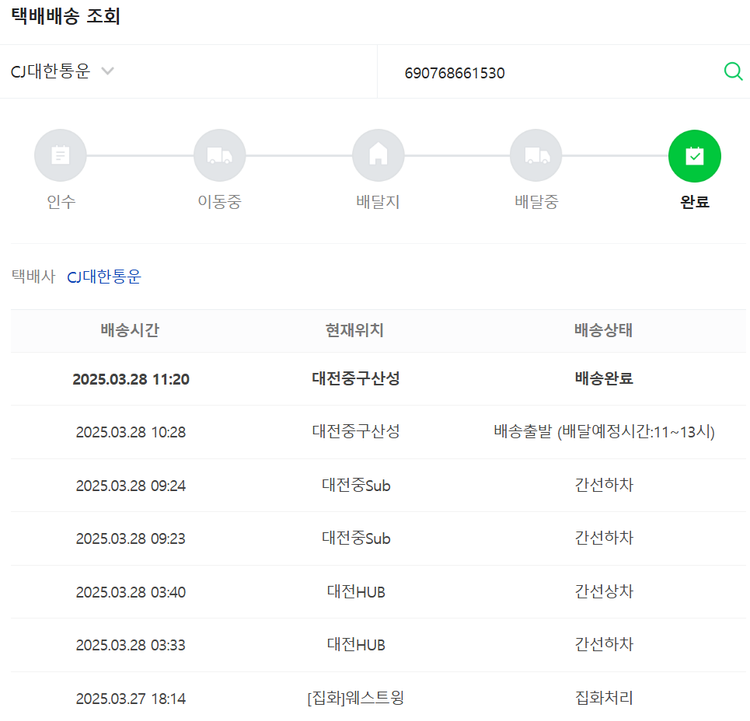
Task: Expand the courier list chevron arrow
Action: click(x=108, y=72)
